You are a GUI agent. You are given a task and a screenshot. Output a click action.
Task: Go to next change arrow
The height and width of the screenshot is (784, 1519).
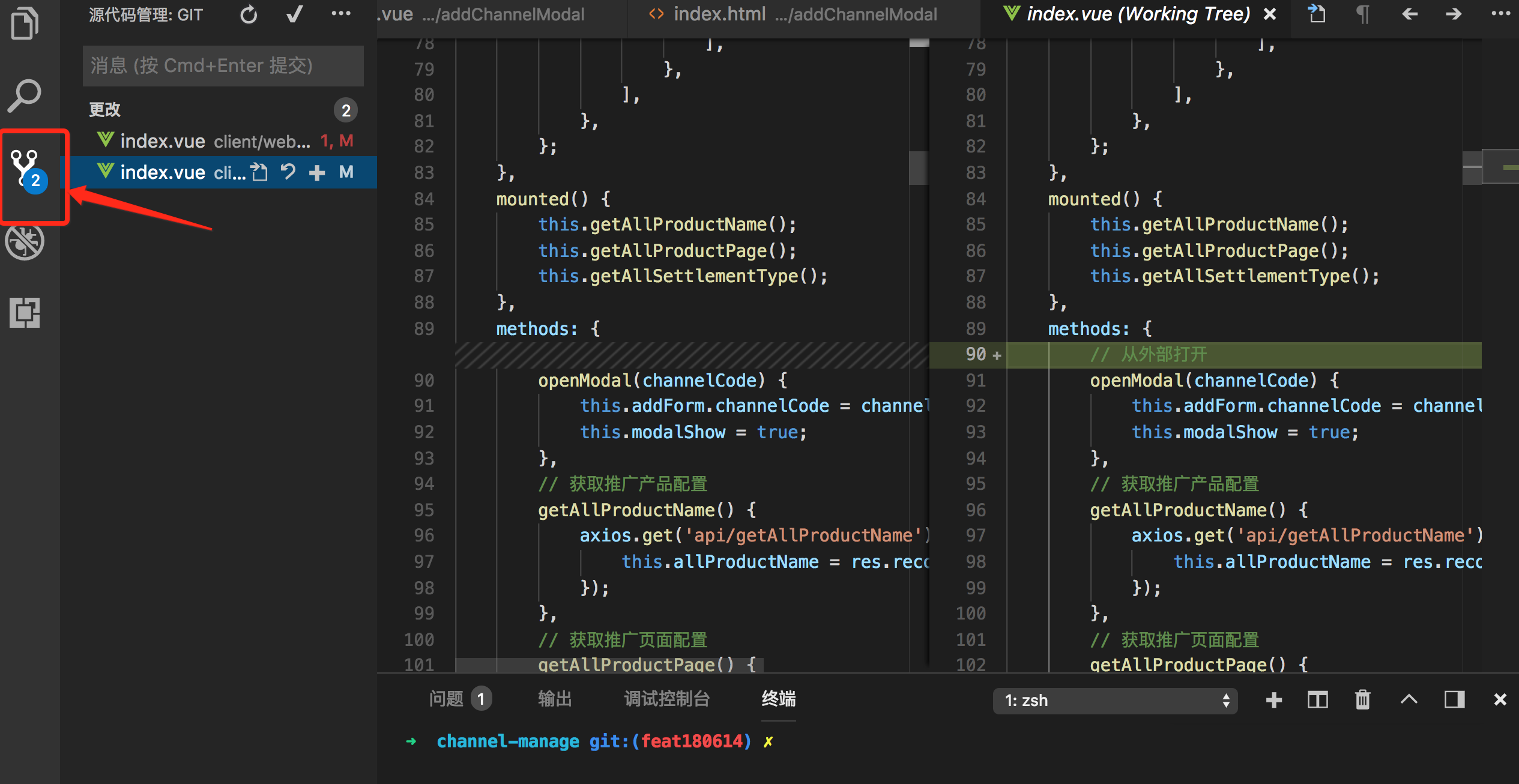tap(1454, 14)
